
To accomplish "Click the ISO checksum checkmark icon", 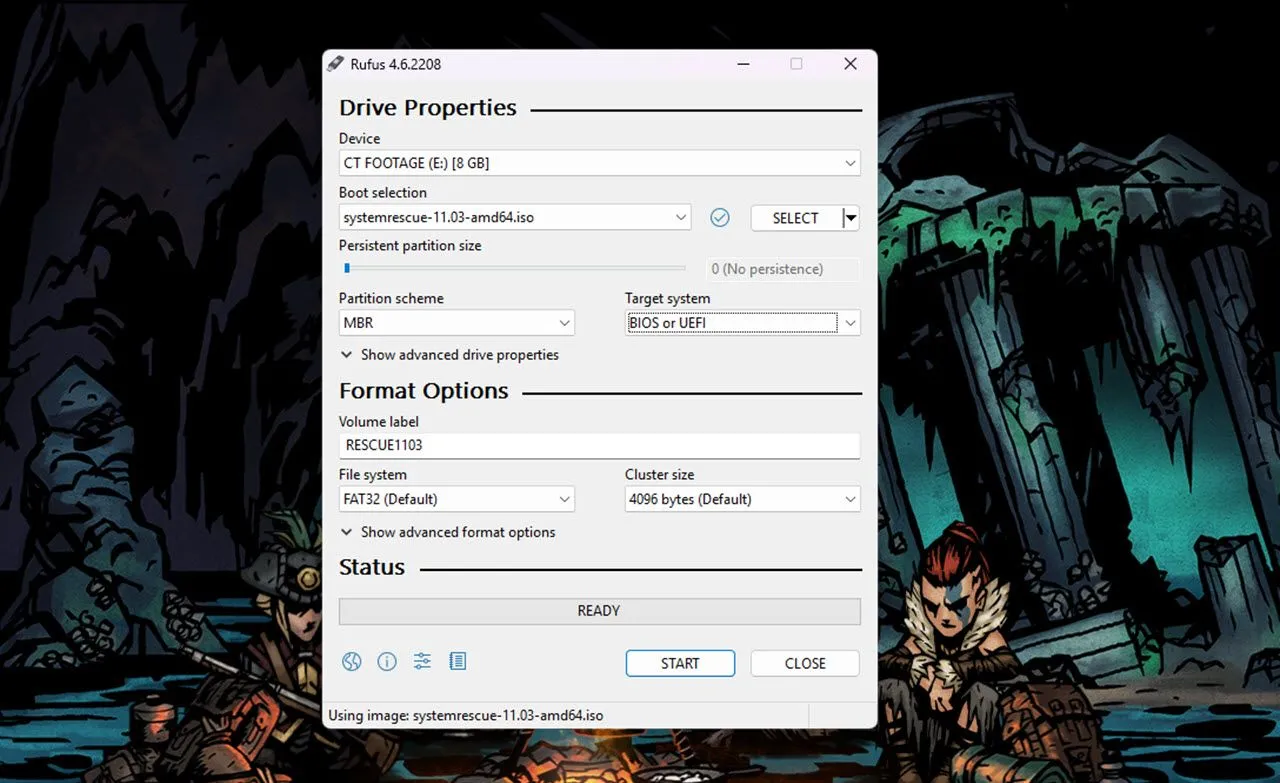I will pos(720,217).
